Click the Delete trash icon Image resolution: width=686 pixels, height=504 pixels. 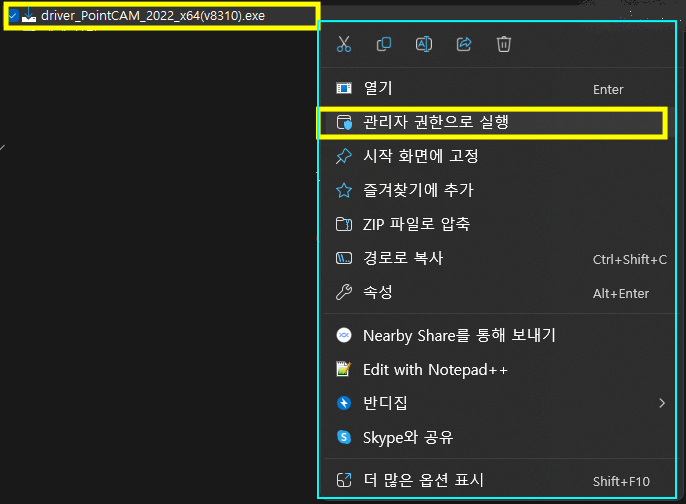coord(504,44)
